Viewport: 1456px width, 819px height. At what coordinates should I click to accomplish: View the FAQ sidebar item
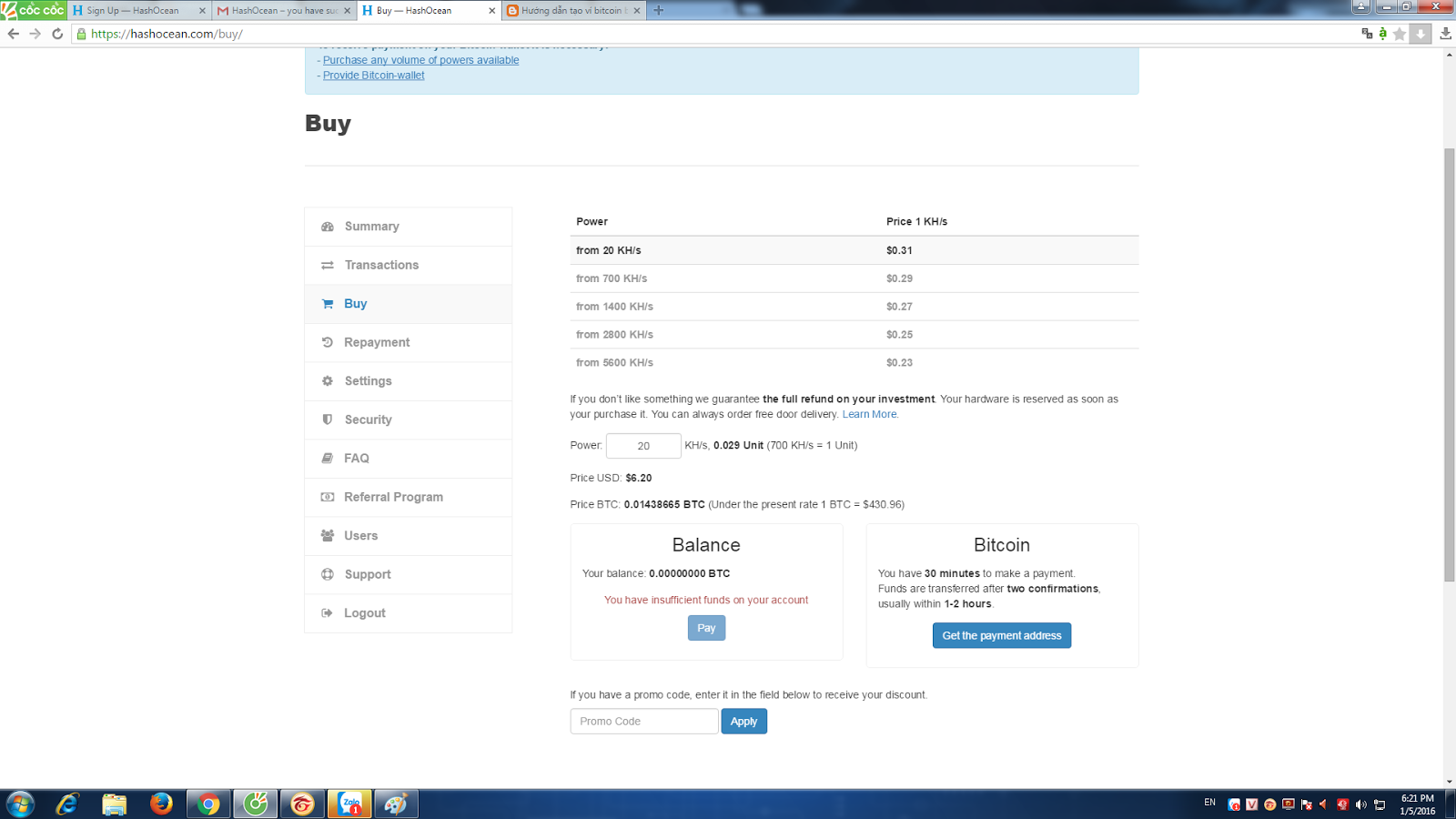409,459
